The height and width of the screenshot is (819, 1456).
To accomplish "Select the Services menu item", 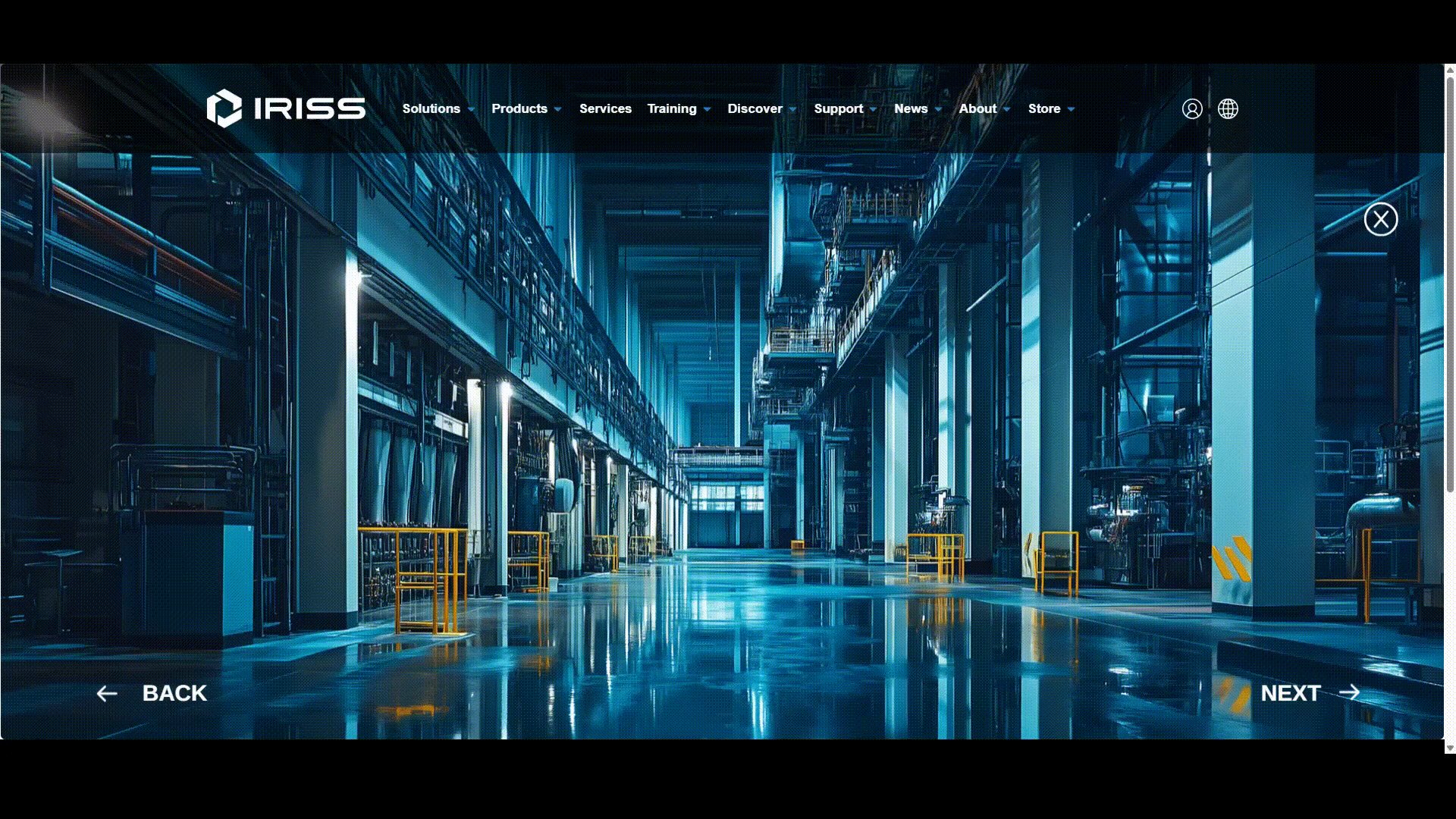I will 605,109.
